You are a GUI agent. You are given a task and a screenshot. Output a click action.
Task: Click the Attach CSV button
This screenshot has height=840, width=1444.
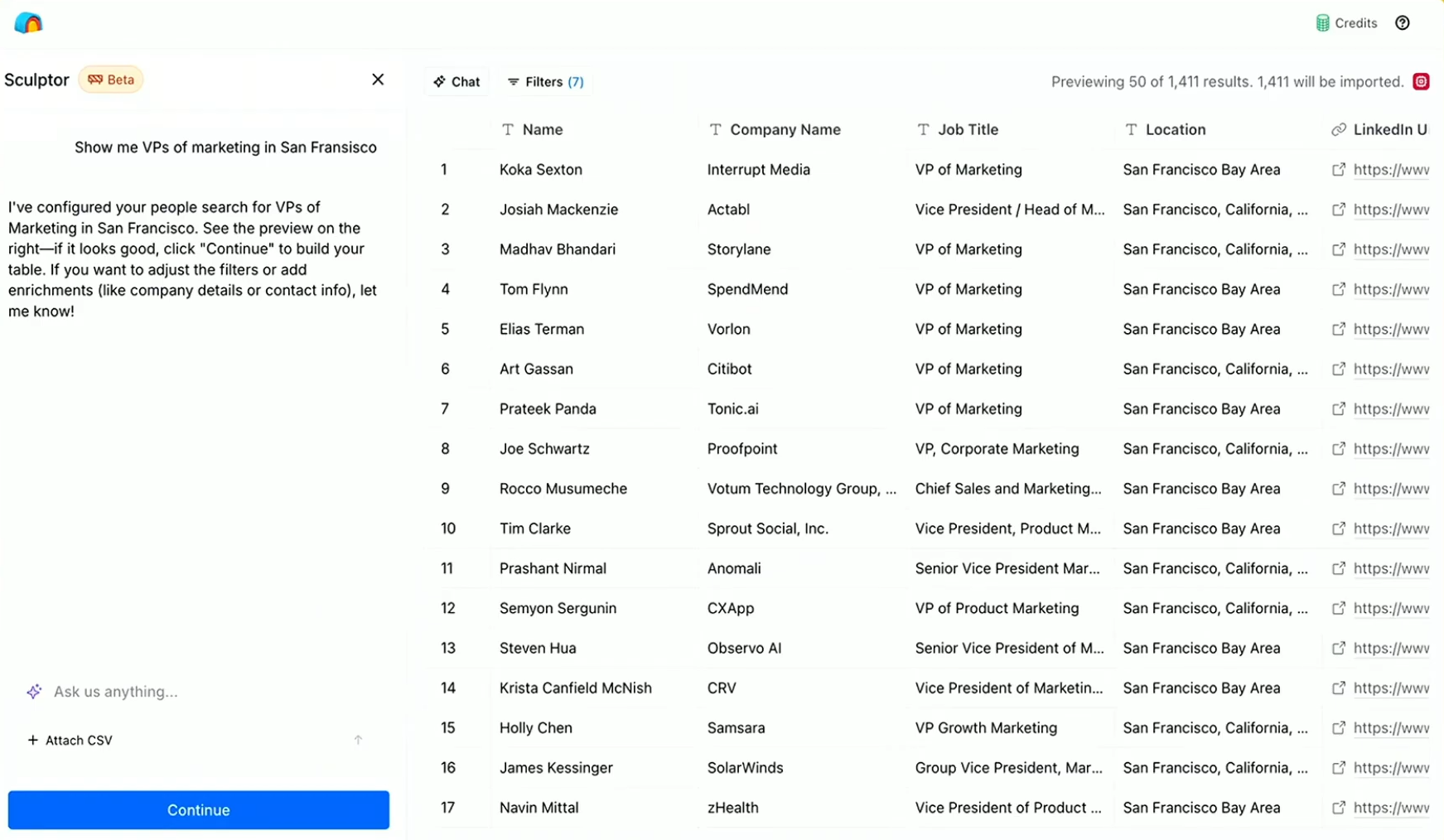click(70, 740)
